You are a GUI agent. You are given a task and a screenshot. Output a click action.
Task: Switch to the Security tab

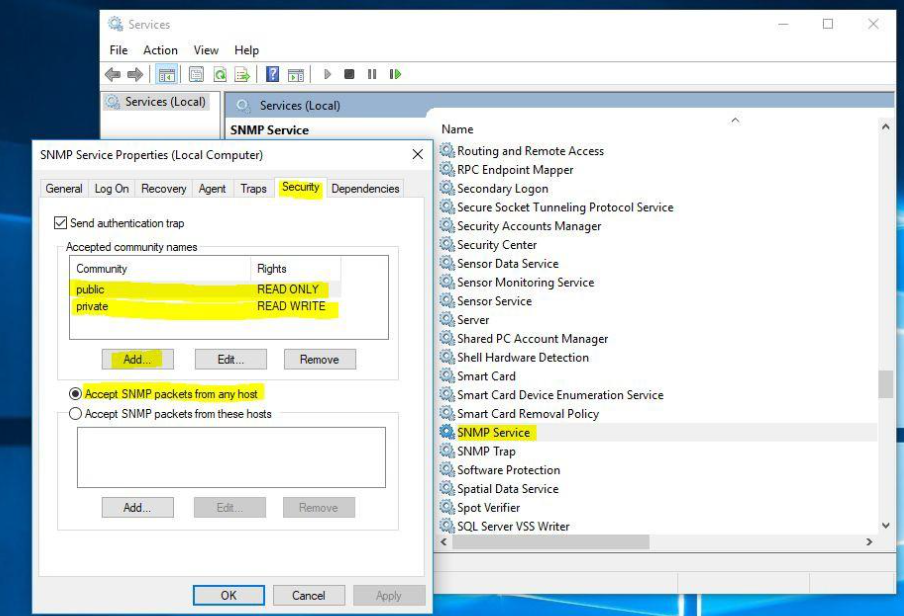point(300,187)
